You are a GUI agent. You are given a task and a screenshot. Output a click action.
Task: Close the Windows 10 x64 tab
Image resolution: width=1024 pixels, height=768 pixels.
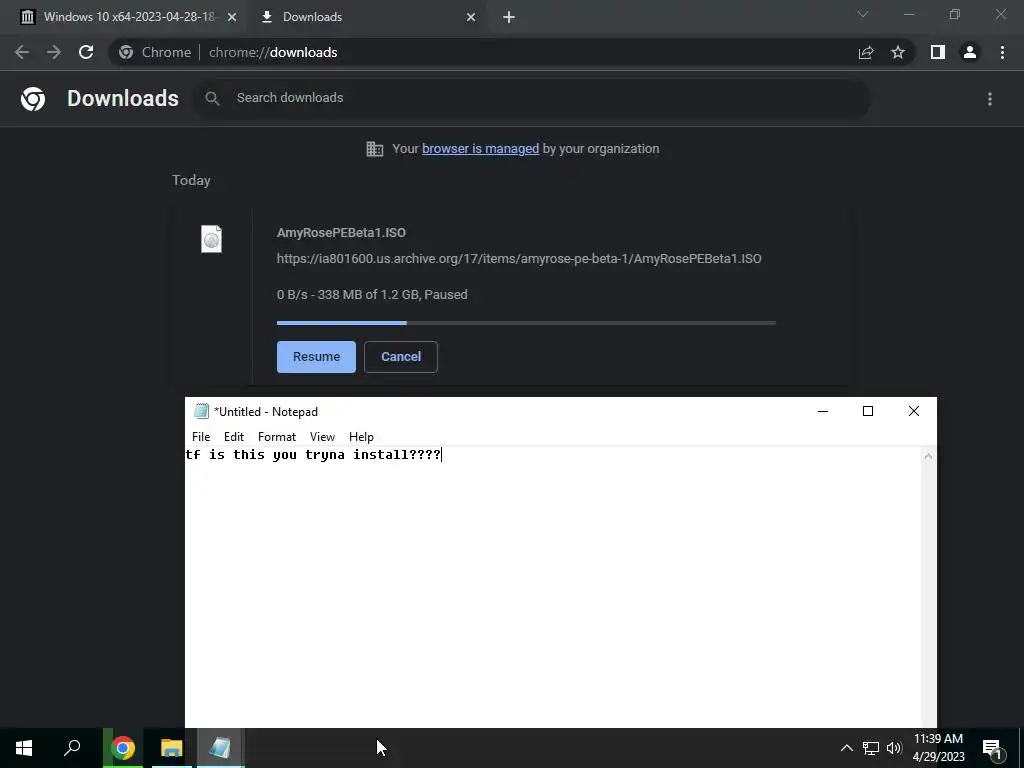click(x=232, y=17)
